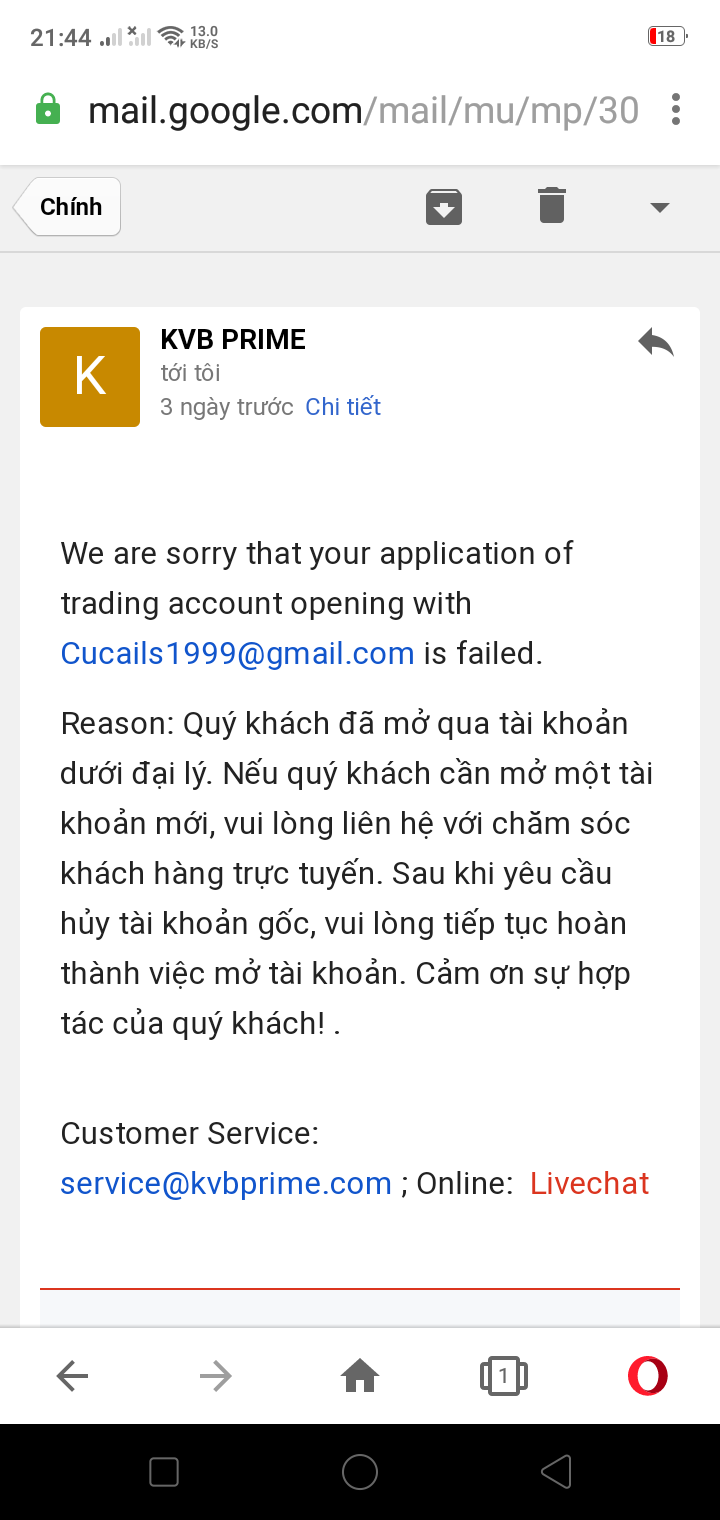Screen dimensions: 720x1520
Task: Go forward with the browser forward arrow
Action: [216, 1377]
